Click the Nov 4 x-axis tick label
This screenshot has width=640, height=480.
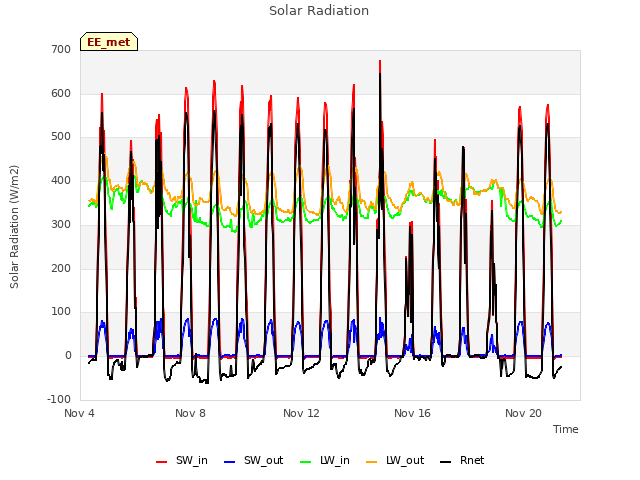(79, 413)
